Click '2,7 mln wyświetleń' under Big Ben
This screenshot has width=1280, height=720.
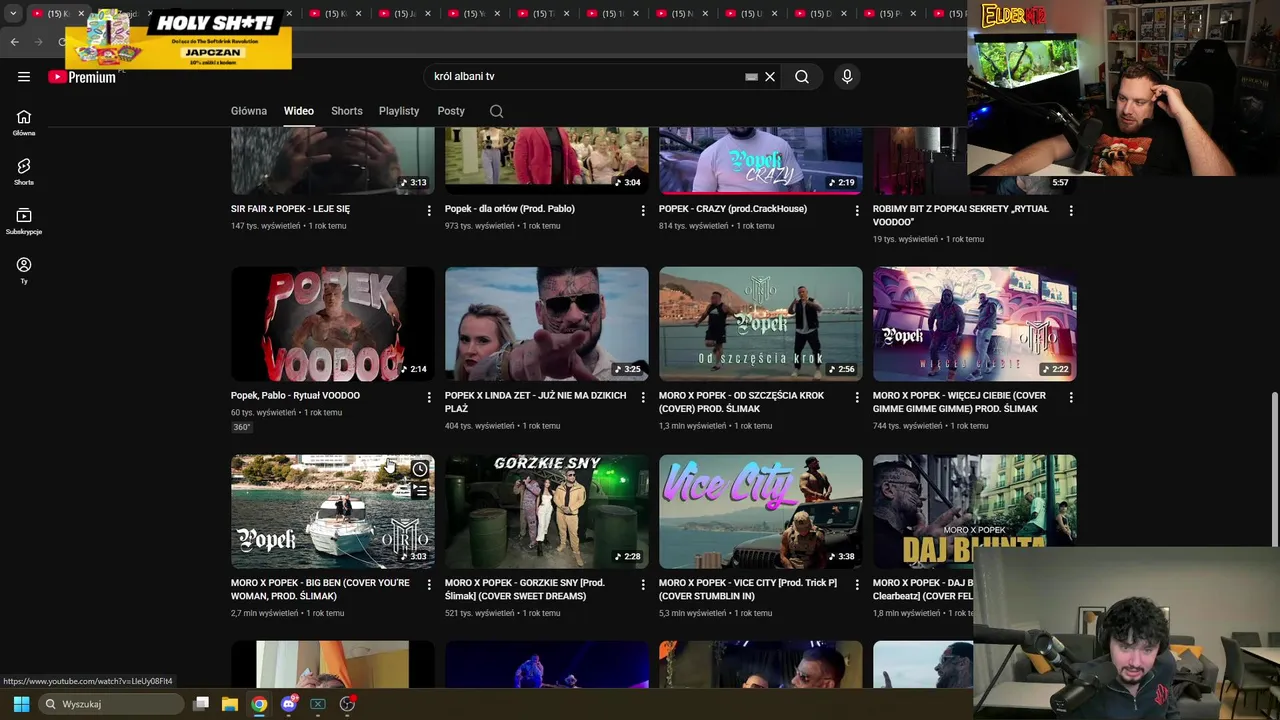[x=265, y=613]
